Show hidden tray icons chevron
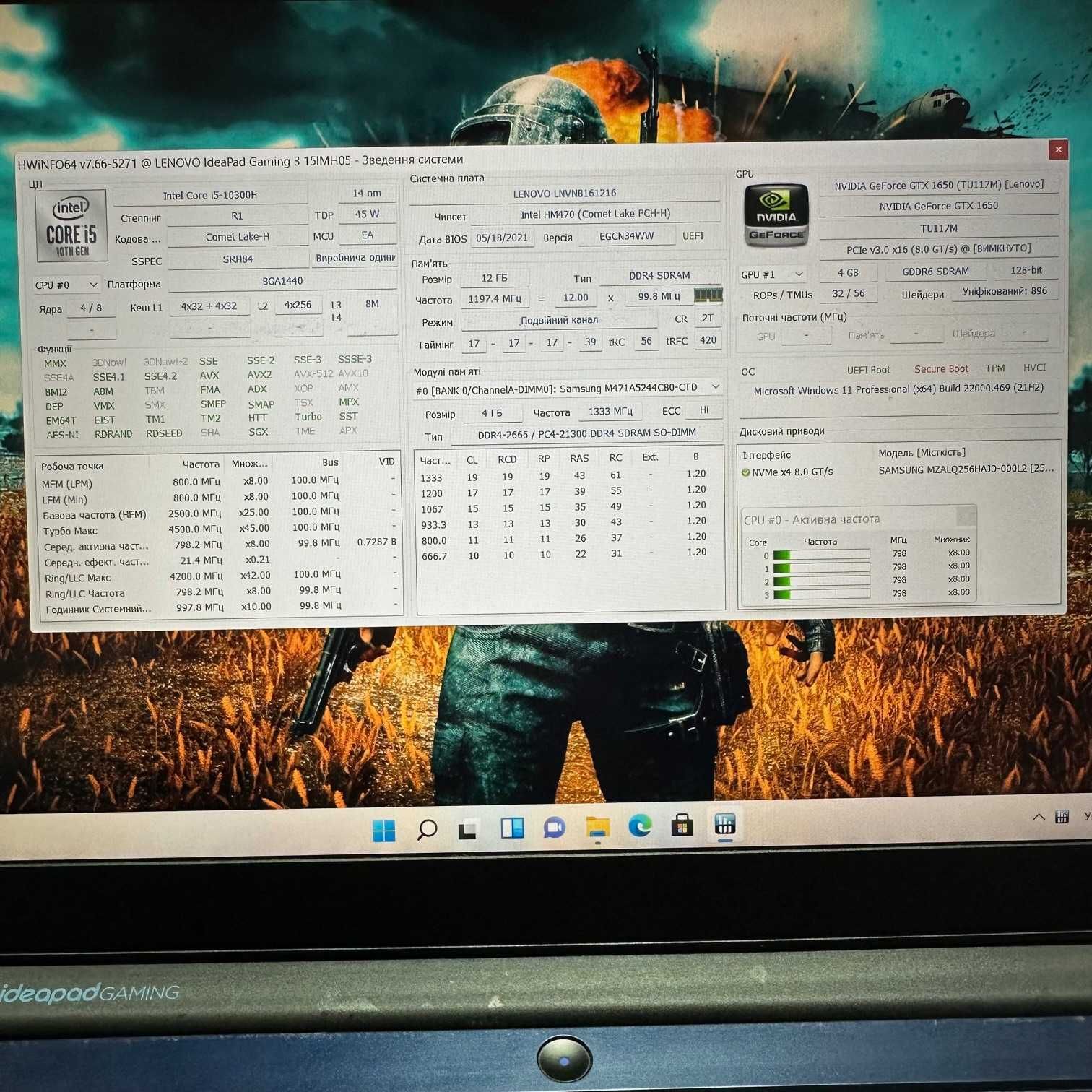Viewport: 1092px width, 1092px height. pyautogui.click(x=1039, y=817)
